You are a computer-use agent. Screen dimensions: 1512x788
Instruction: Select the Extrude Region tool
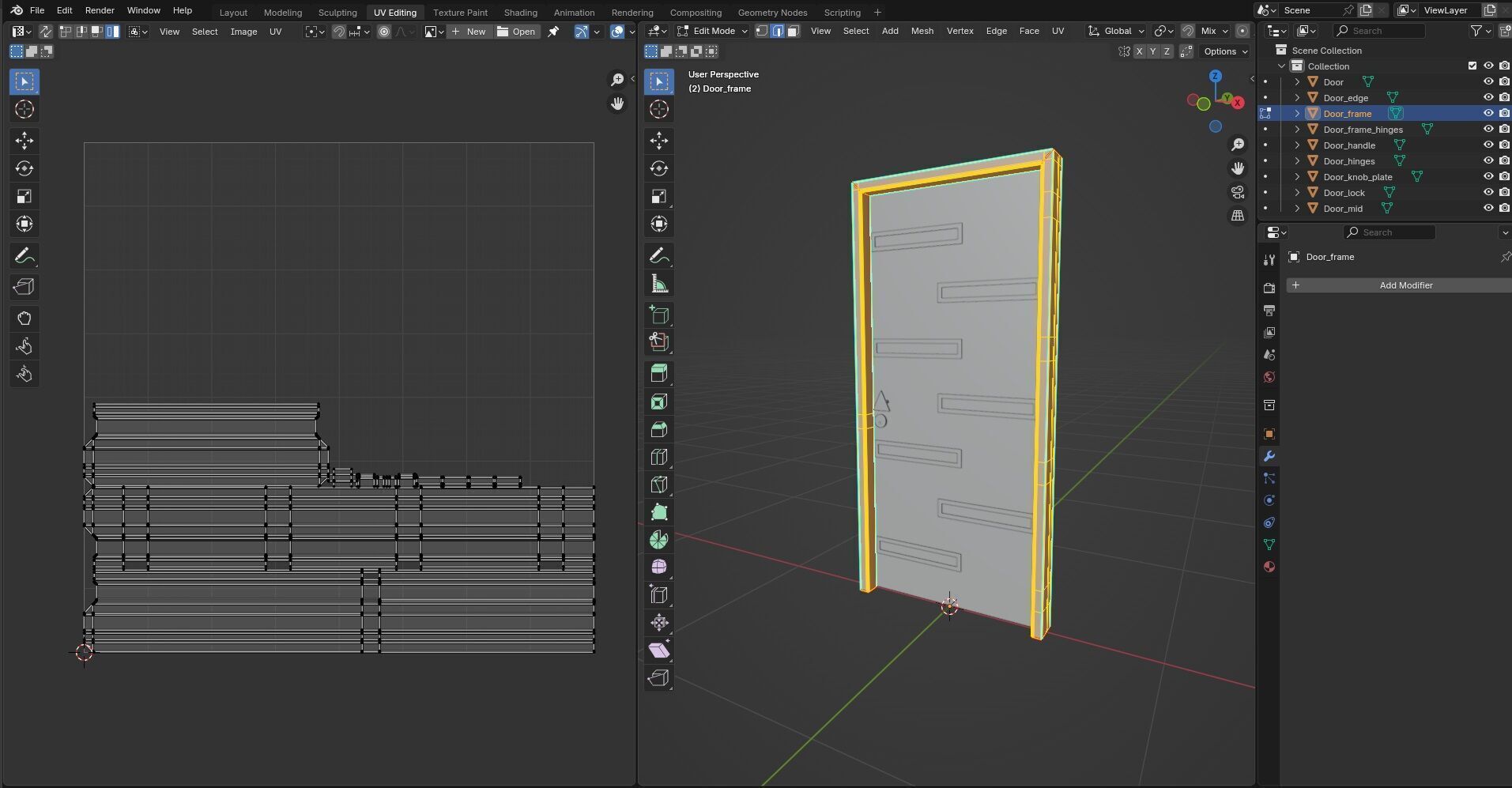659,373
